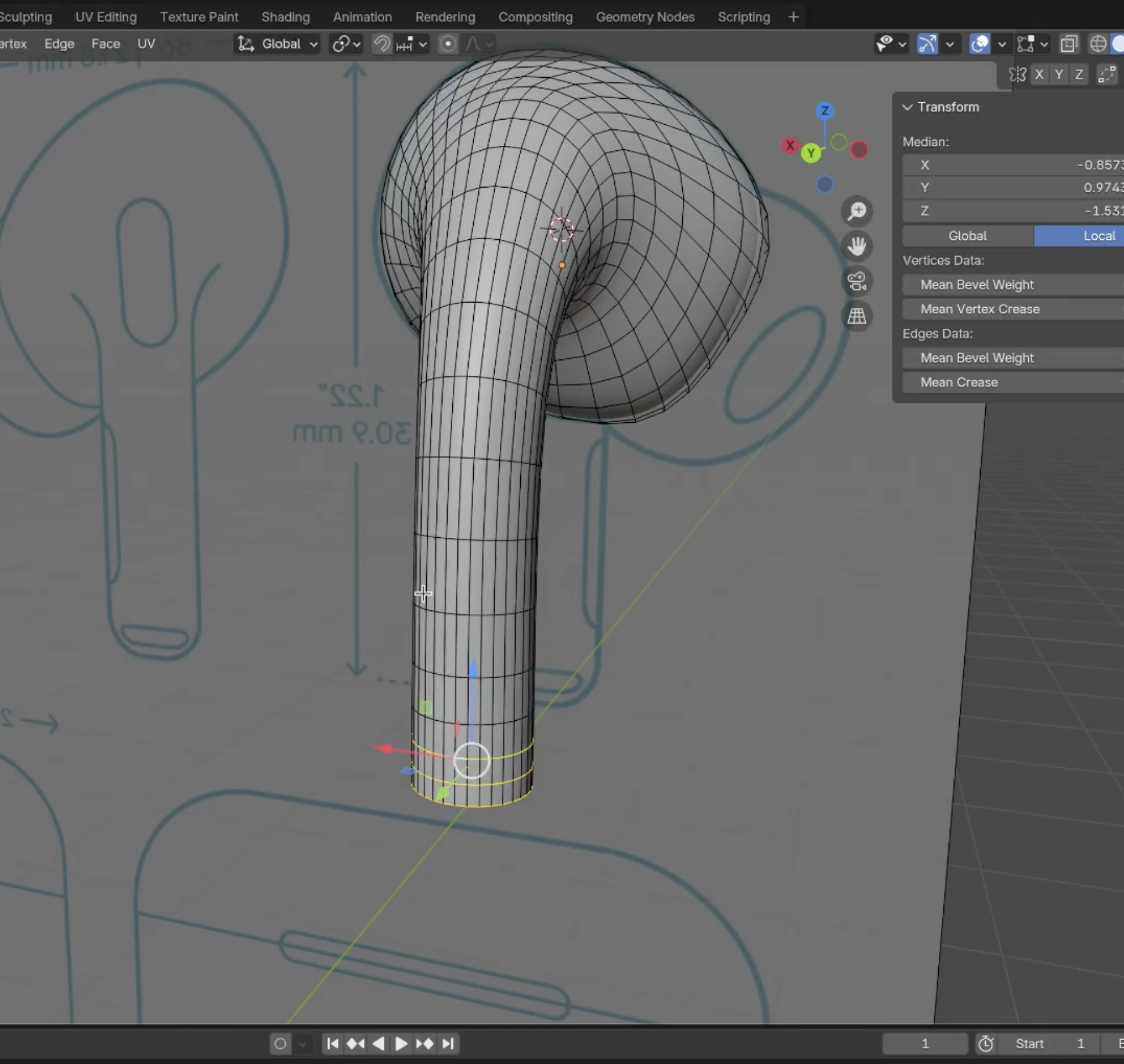Toggle the camera view icon
1124x1064 pixels.
tap(857, 281)
